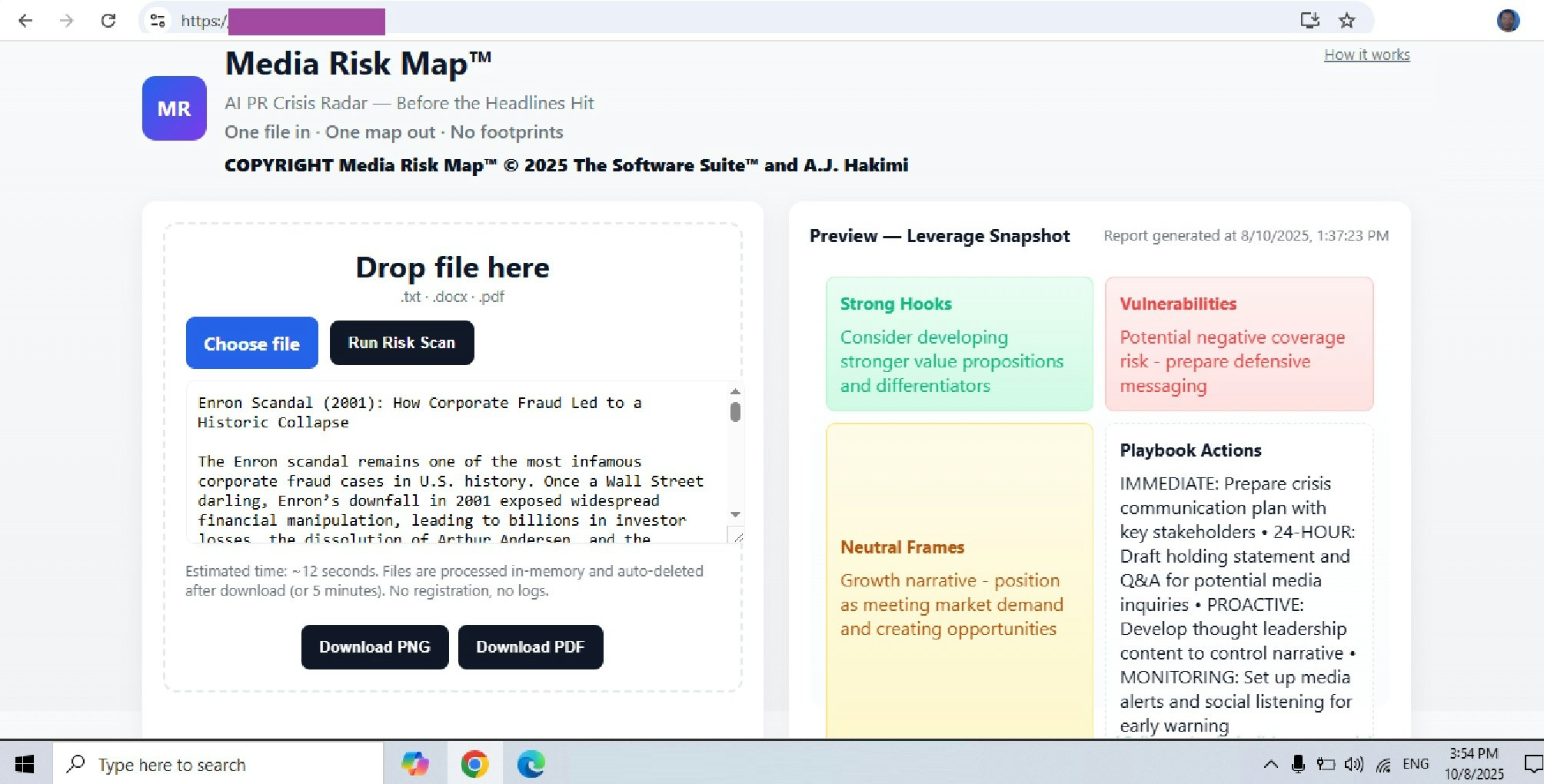
Task: Open the Windows Start menu
Action: point(25,764)
